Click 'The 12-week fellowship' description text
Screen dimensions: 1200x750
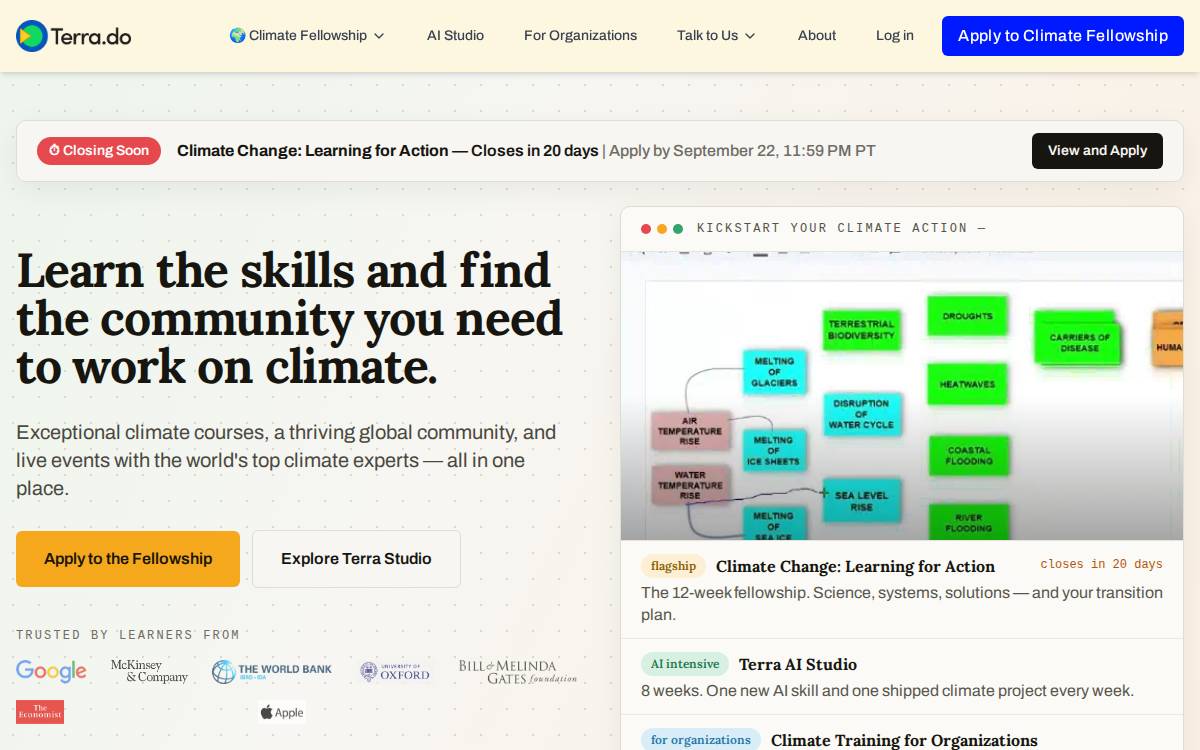(x=902, y=603)
